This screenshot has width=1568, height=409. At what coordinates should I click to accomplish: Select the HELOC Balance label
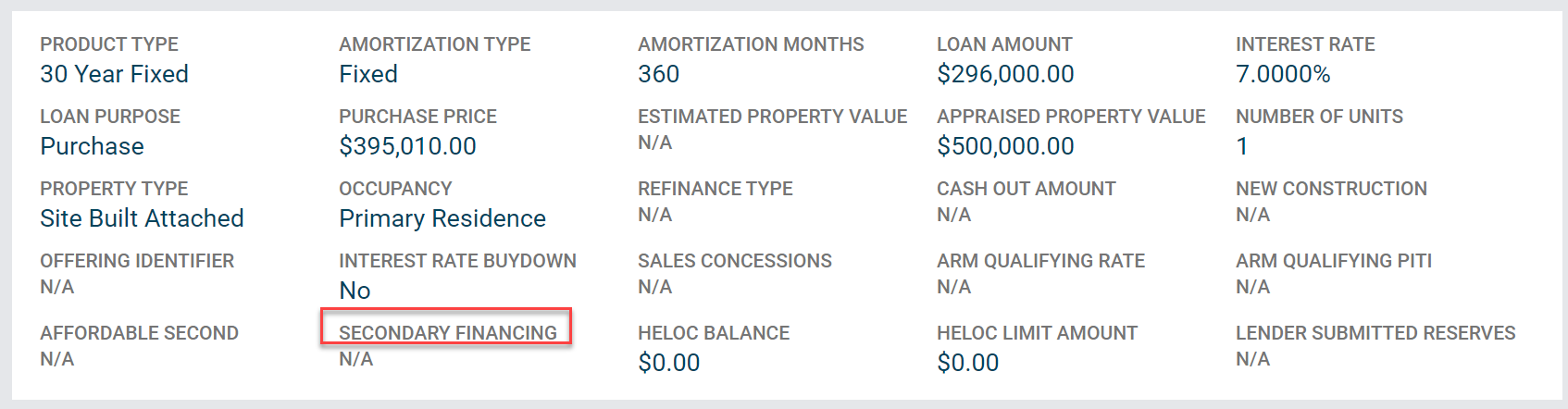pyautogui.click(x=714, y=333)
